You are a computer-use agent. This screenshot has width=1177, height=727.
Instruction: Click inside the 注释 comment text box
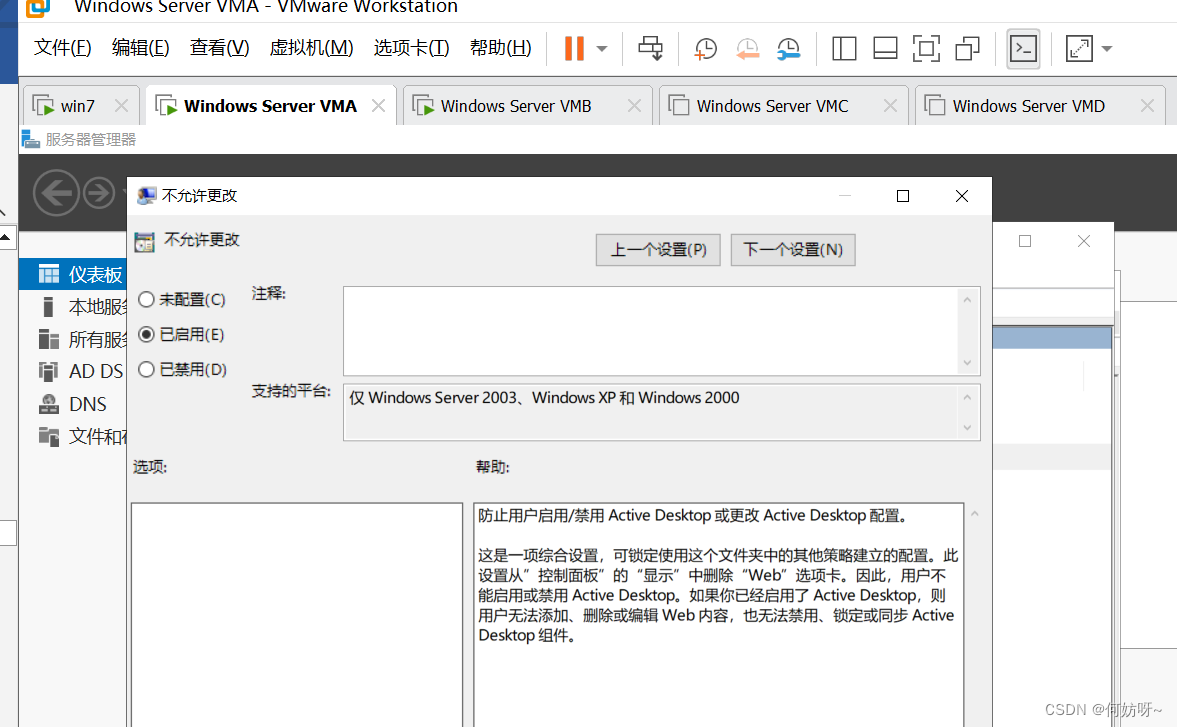tap(650, 331)
